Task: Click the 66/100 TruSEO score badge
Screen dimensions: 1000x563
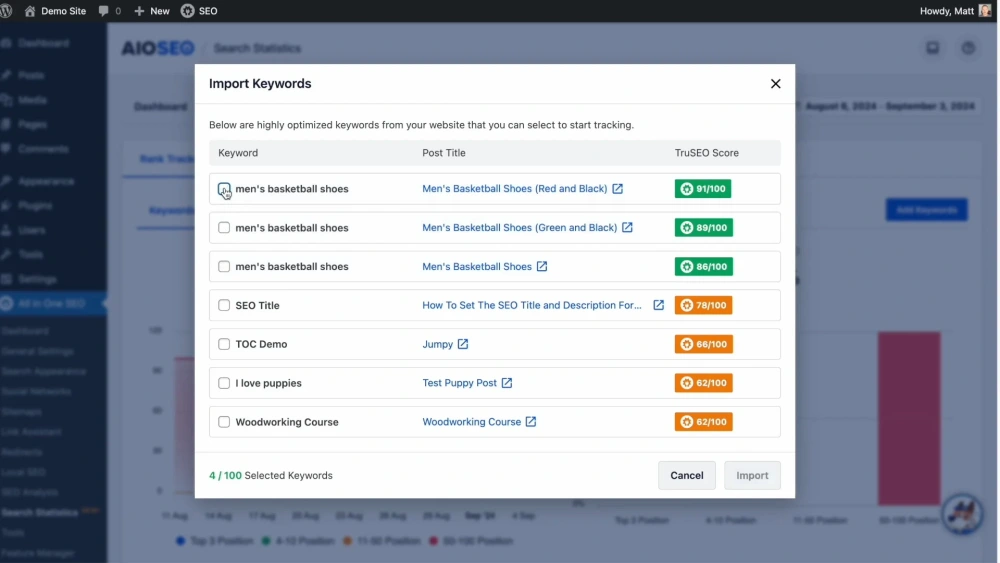Action: coord(703,344)
